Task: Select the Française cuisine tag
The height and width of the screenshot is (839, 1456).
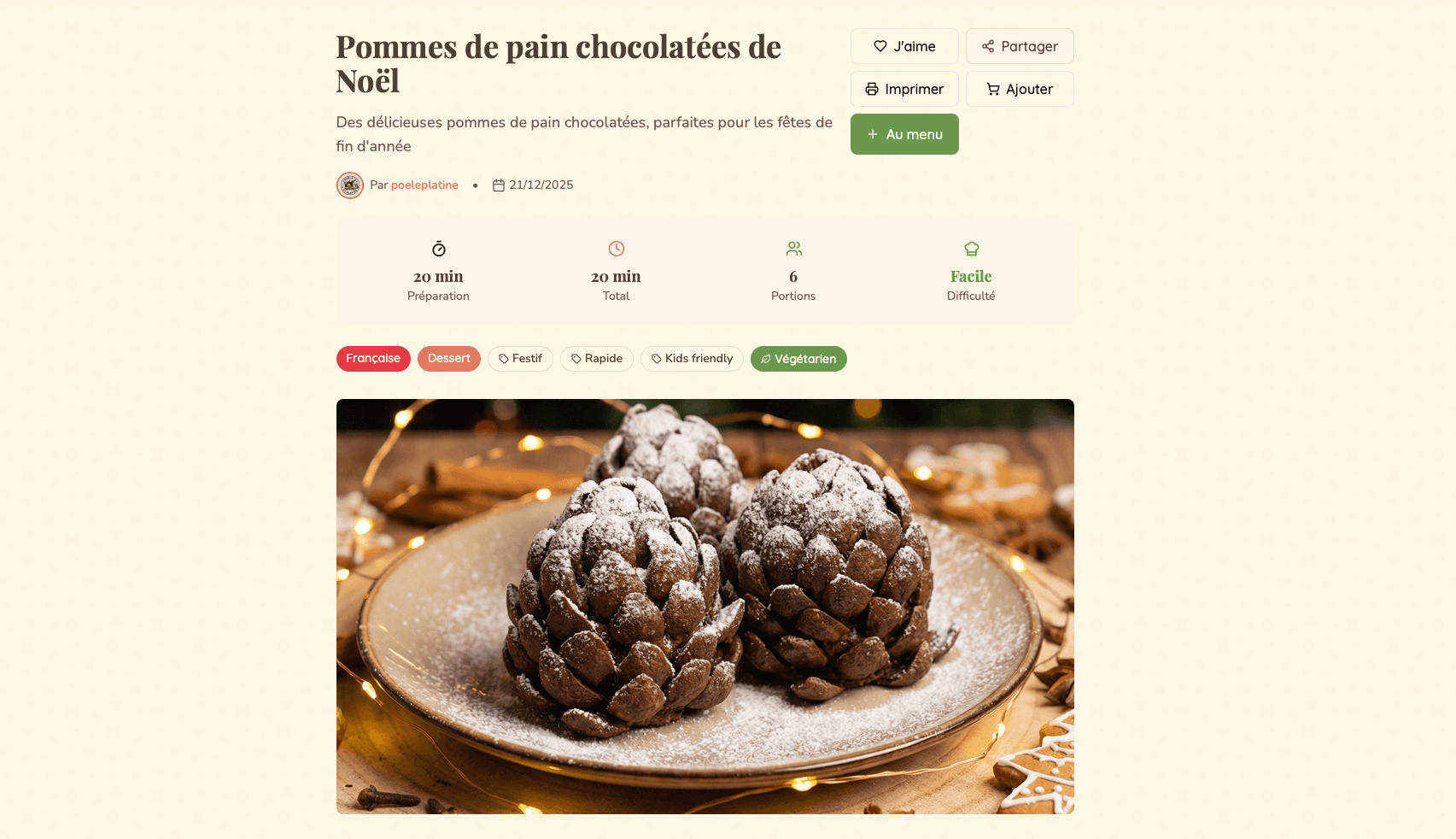Action: click(x=373, y=359)
